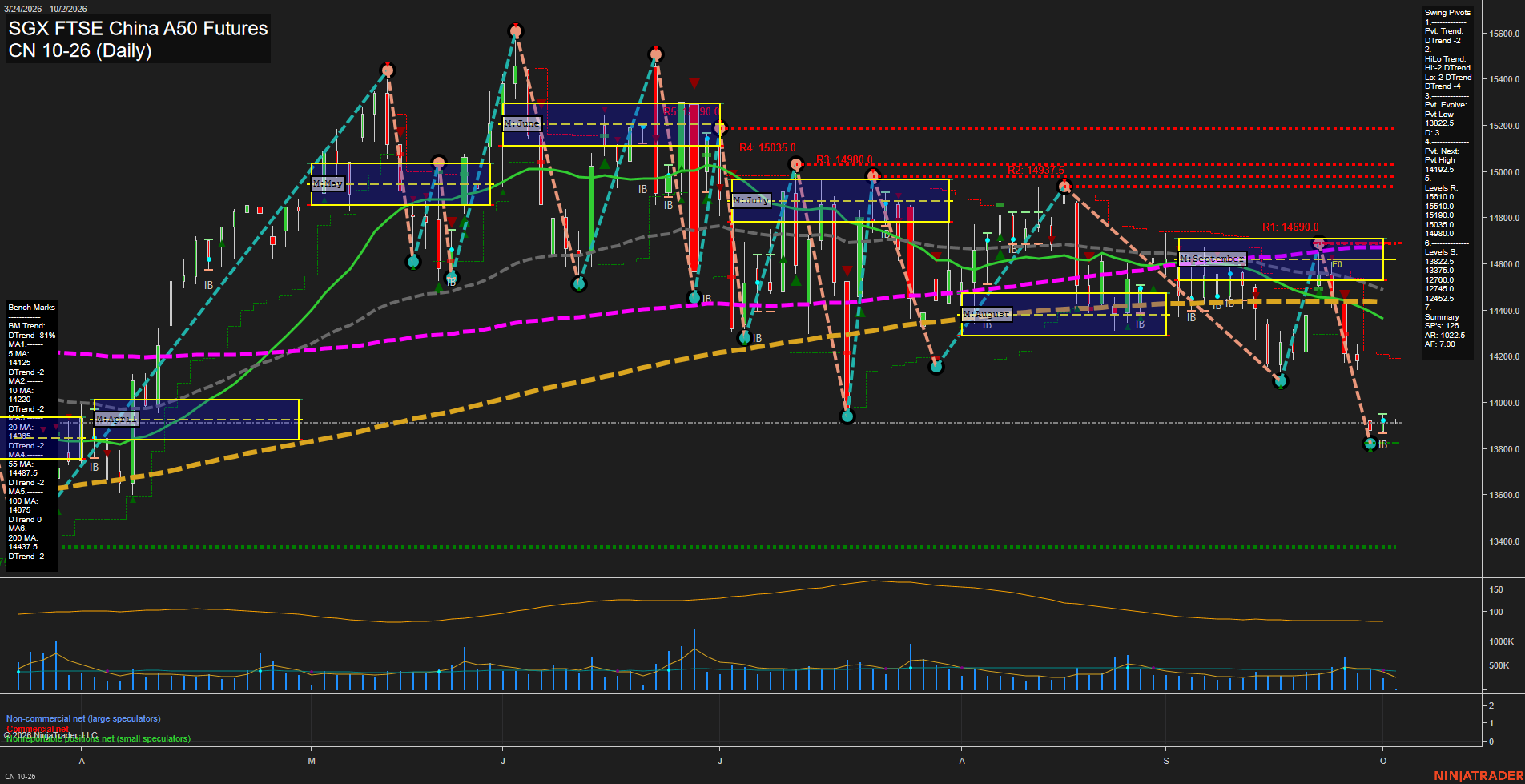Select the Levels R: heading
The image size is (1525, 784).
click(x=1441, y=188)
